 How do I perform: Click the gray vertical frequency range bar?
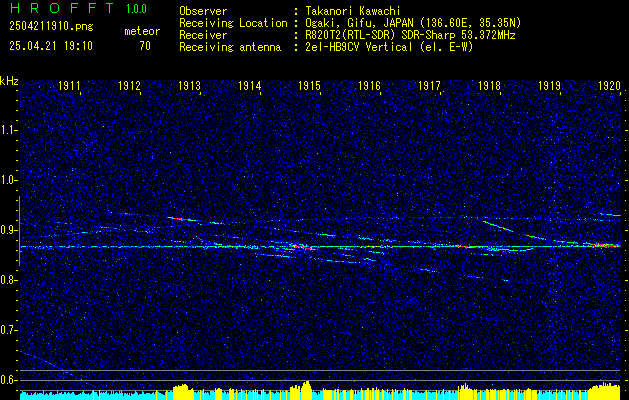pyautogui.click(x=19, y=231)
